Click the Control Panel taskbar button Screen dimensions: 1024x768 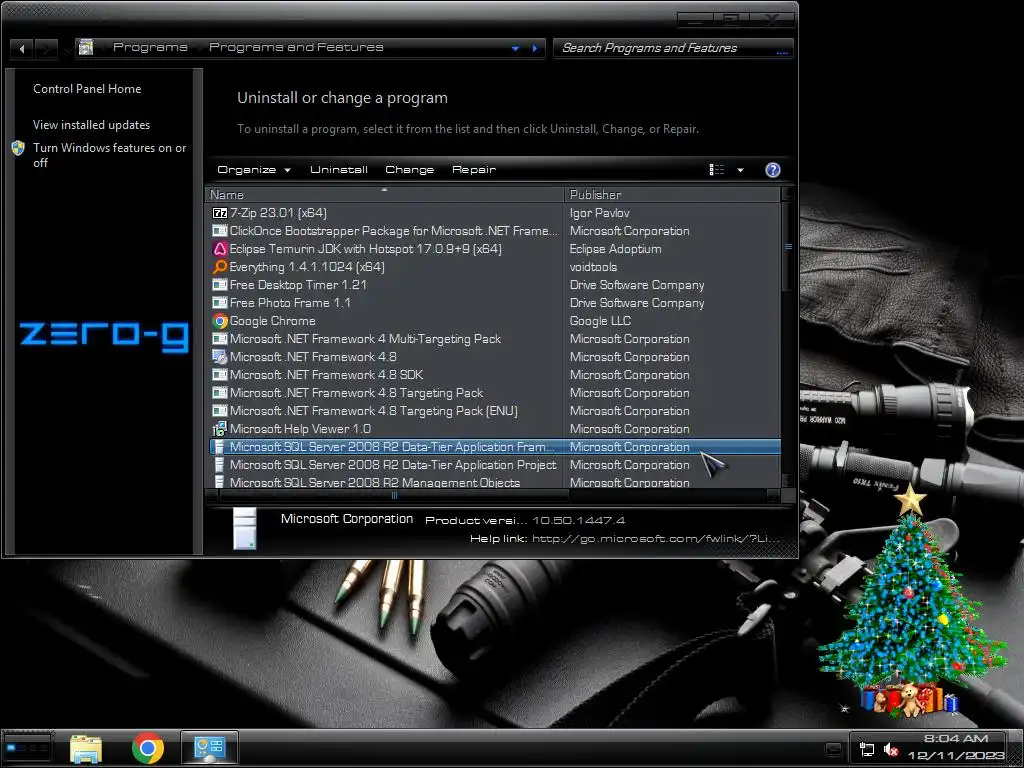coord(209,748)
